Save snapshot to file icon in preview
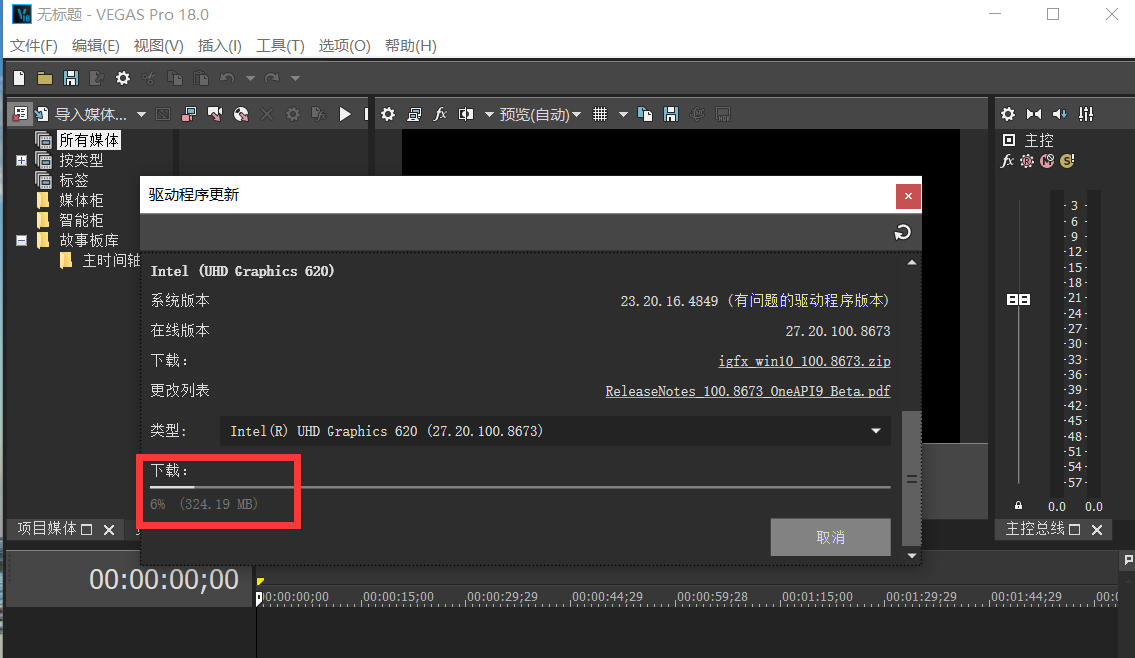This screenshot has height=658, width=1135. pyautogui.click(x=671, y=114)
